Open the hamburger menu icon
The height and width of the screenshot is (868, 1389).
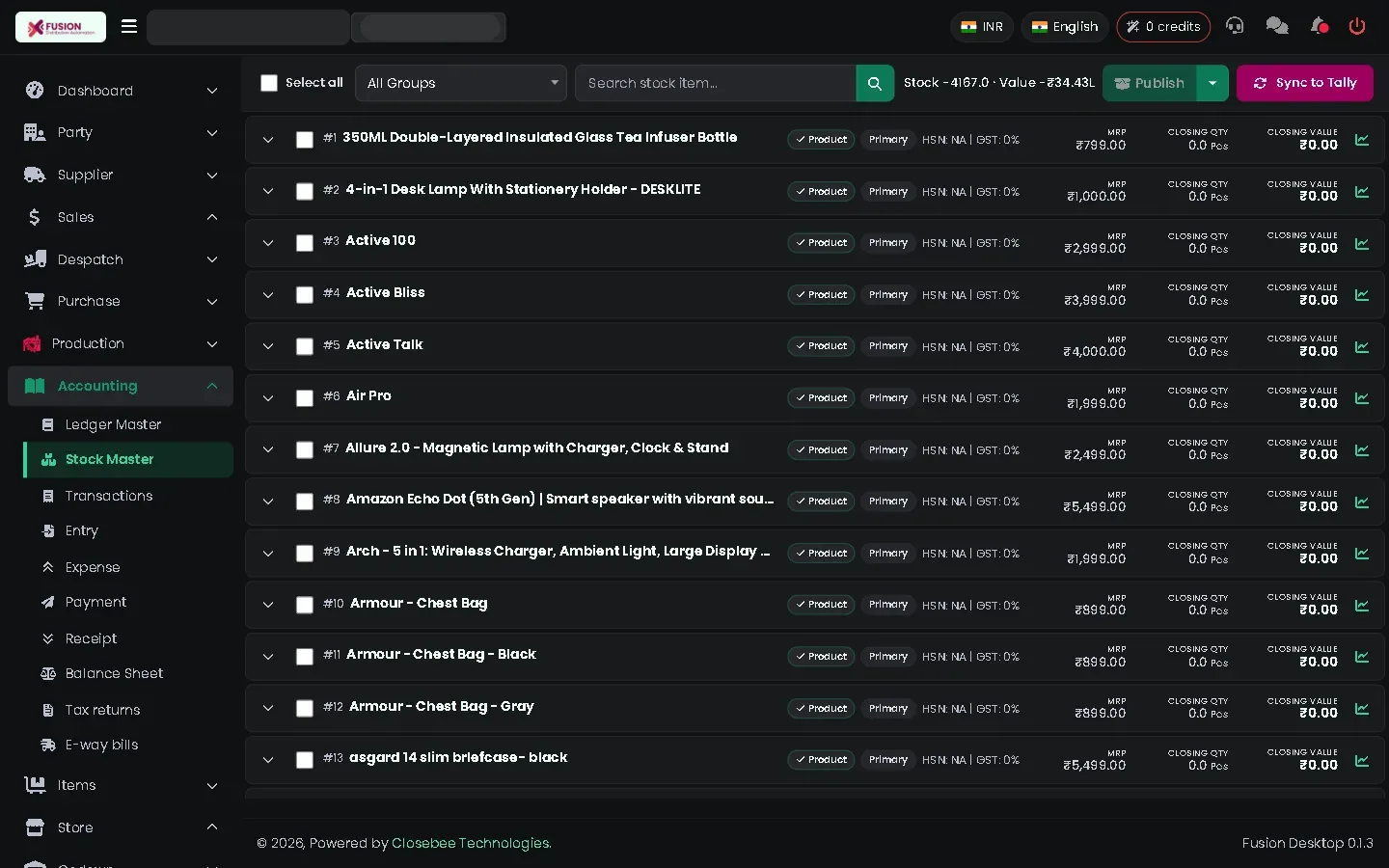tap(128, 26)
